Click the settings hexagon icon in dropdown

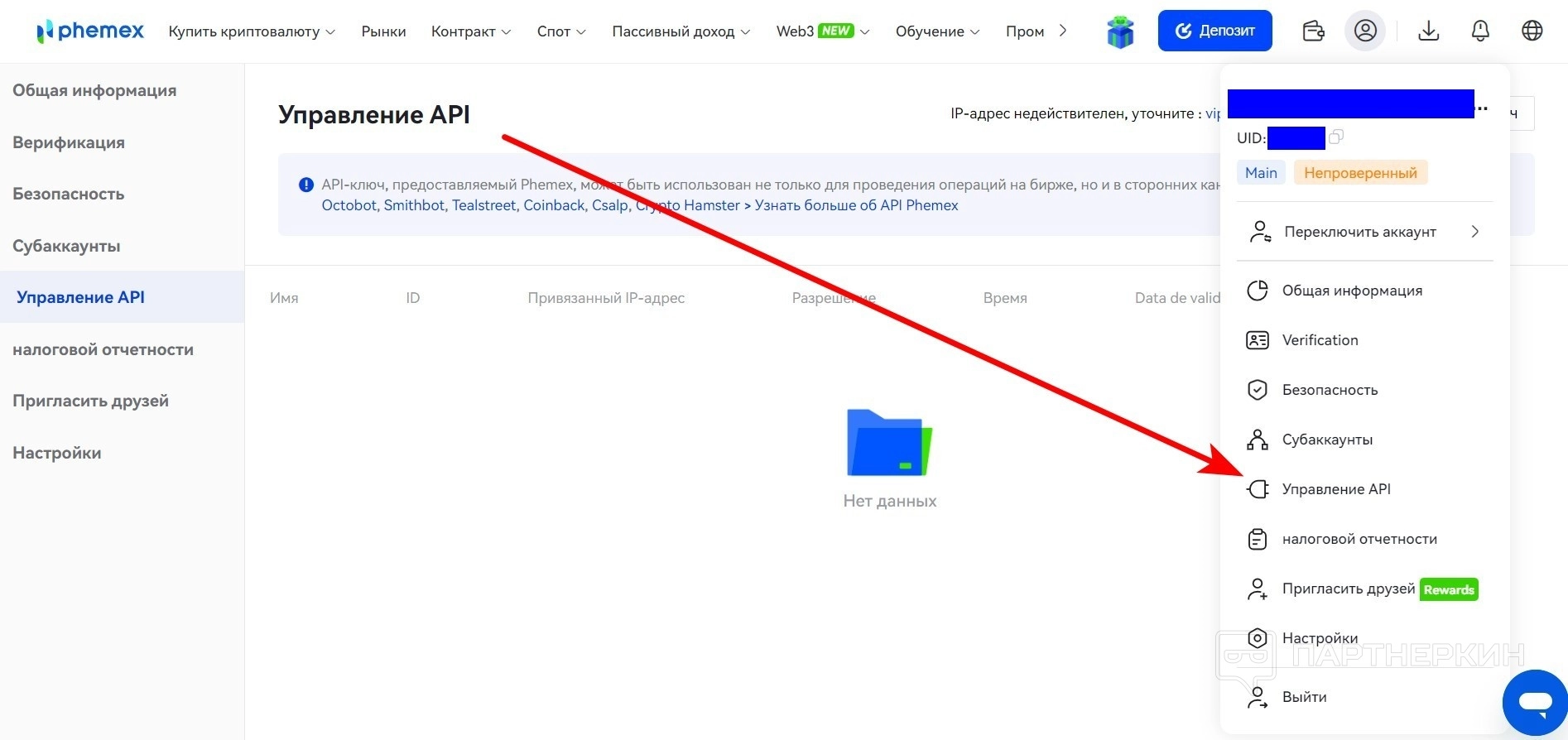coord(1258,638)
